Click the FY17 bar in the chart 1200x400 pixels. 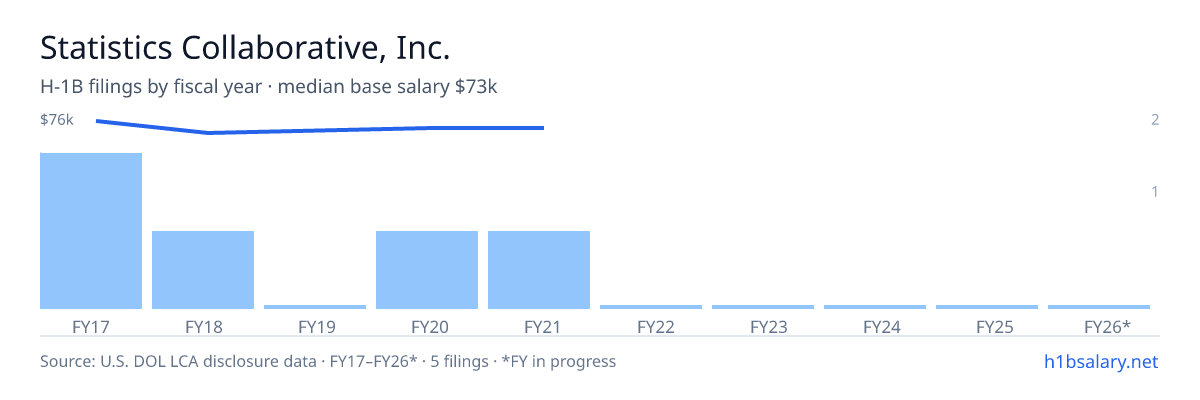91,231
